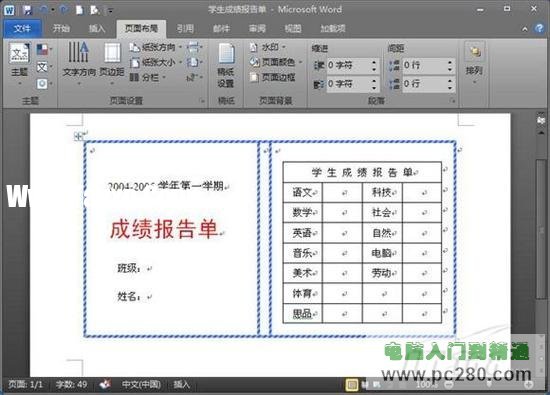Click the proofing errors status bar icon

(105, 384)
